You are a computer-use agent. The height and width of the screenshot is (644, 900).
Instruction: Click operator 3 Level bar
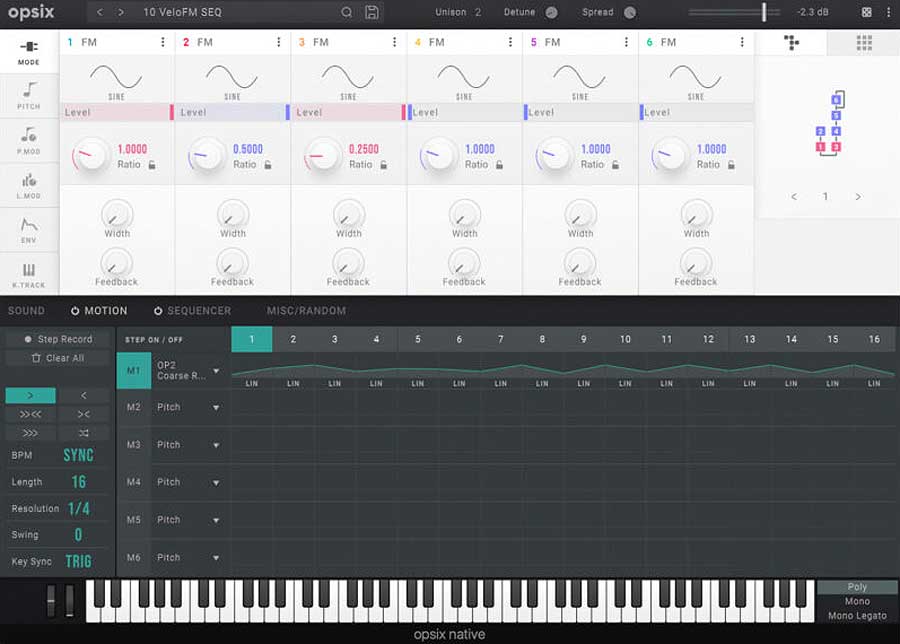pyautogui.click(x=346, y=112)
